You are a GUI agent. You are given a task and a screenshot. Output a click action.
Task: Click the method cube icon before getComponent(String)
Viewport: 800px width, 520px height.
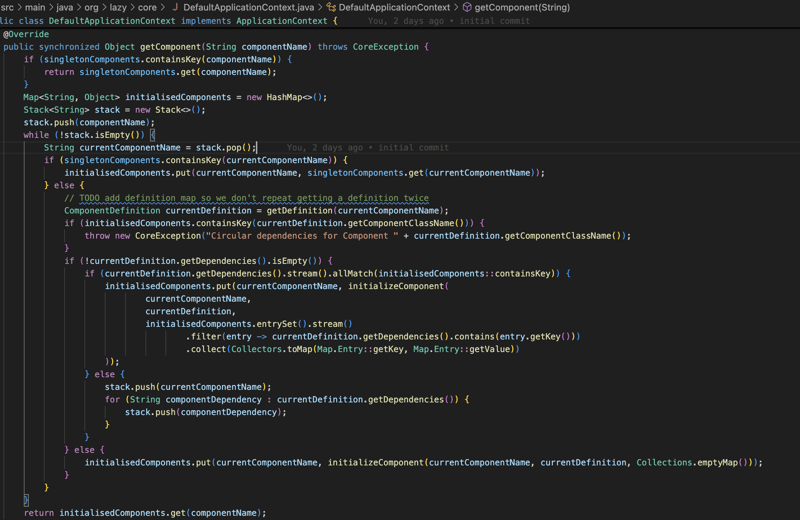click(467, 7)
